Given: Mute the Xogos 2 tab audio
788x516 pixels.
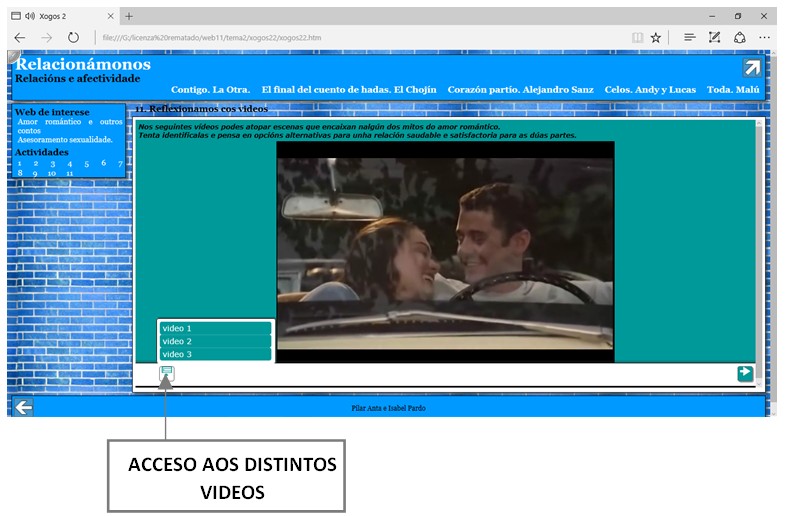Looking at the screenshot, I should point(30,16).
